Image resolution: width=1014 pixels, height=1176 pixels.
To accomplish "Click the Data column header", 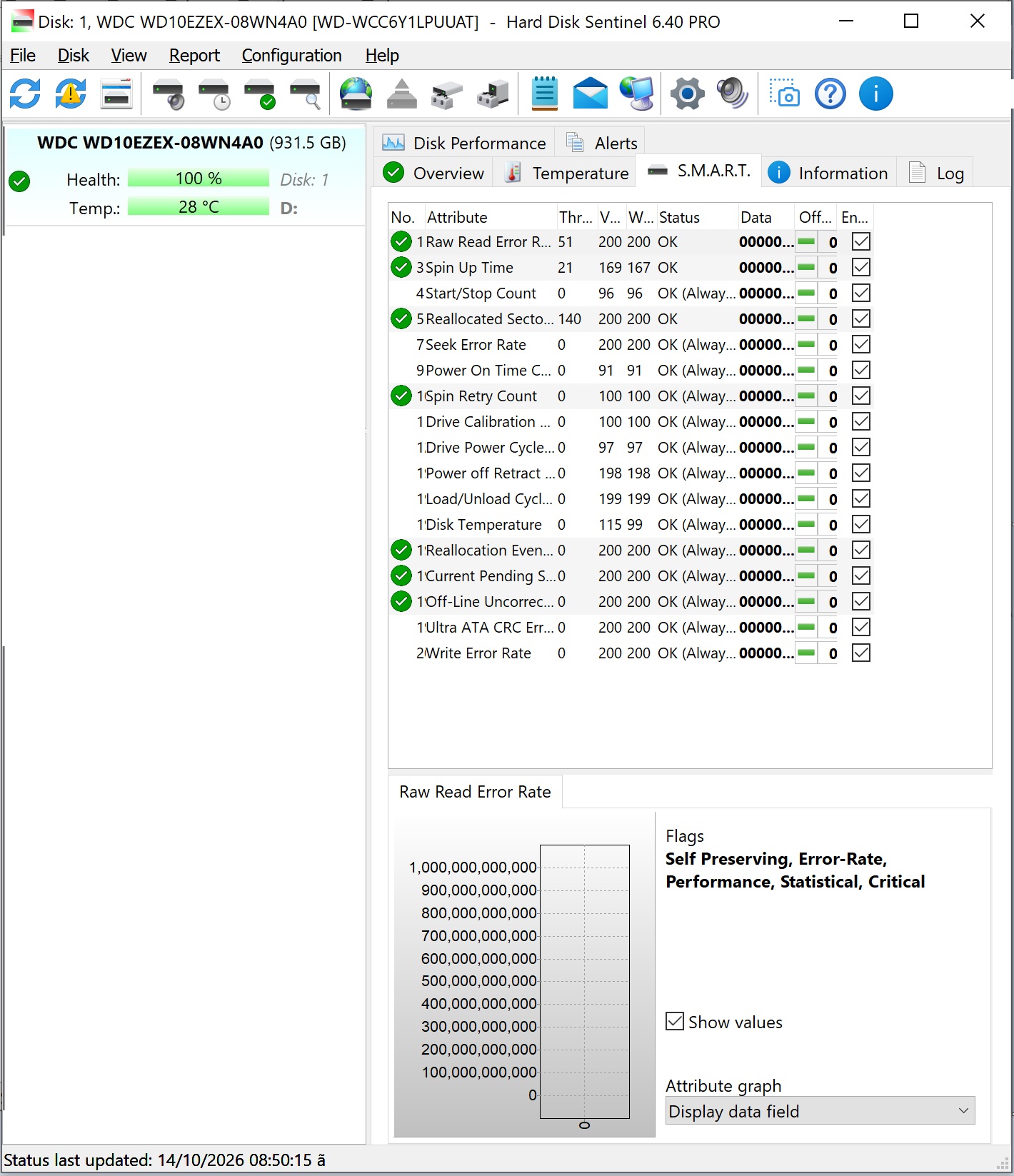I will tap(766, 217).
